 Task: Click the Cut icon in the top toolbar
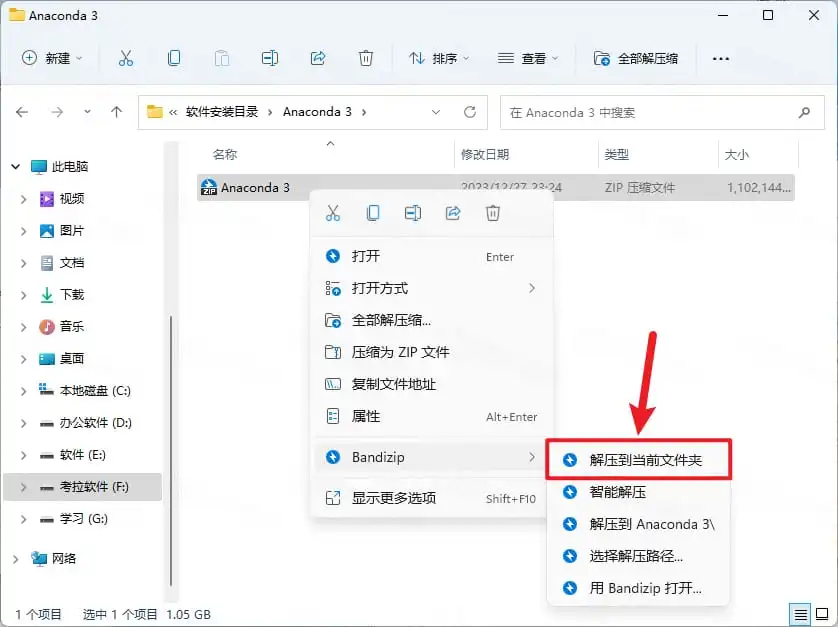pyautogui.click(x=126, y=58)
